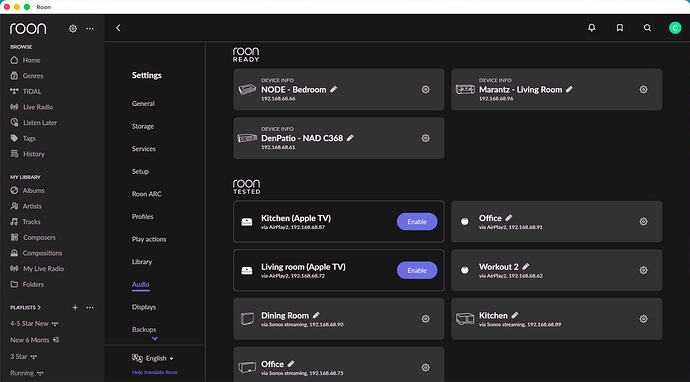
Task: Expand the Playlists section chevron
Action: coord(39,307)
